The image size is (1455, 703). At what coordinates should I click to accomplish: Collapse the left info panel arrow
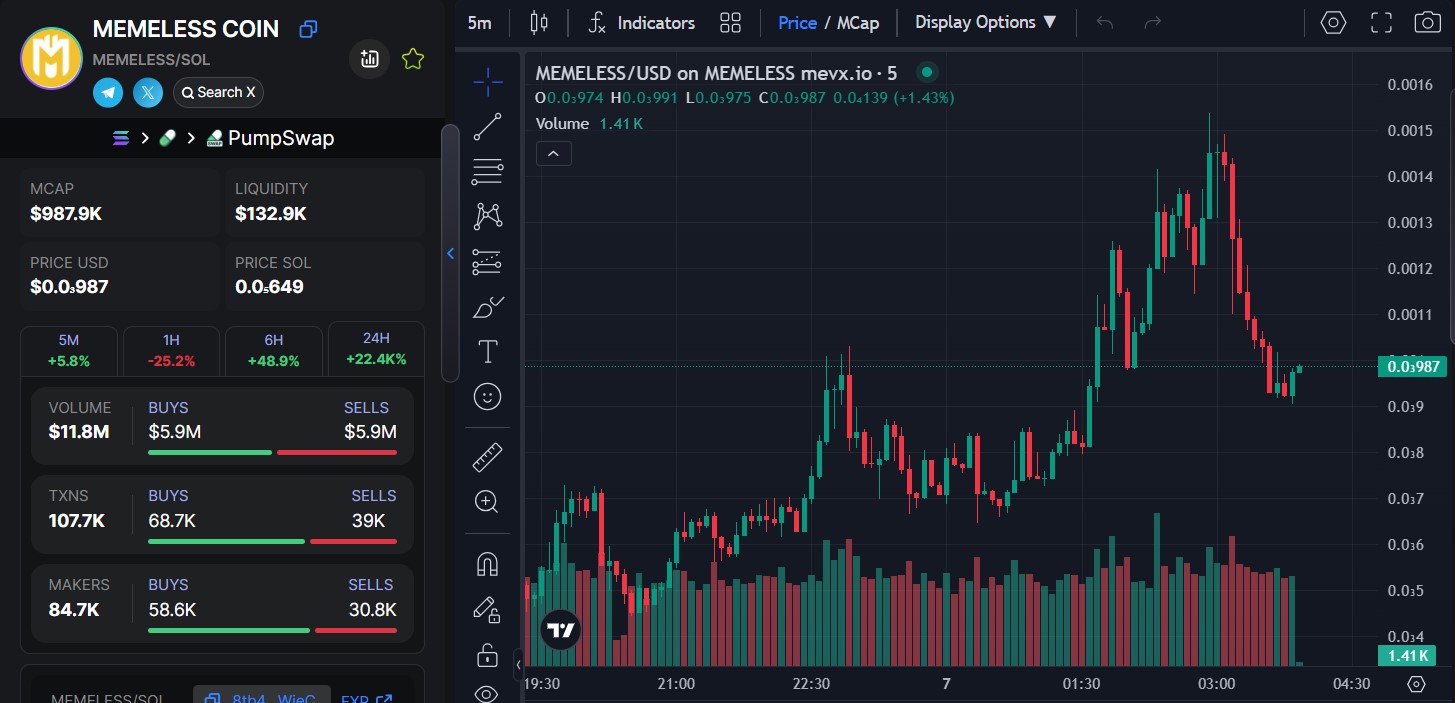(450, 253)
